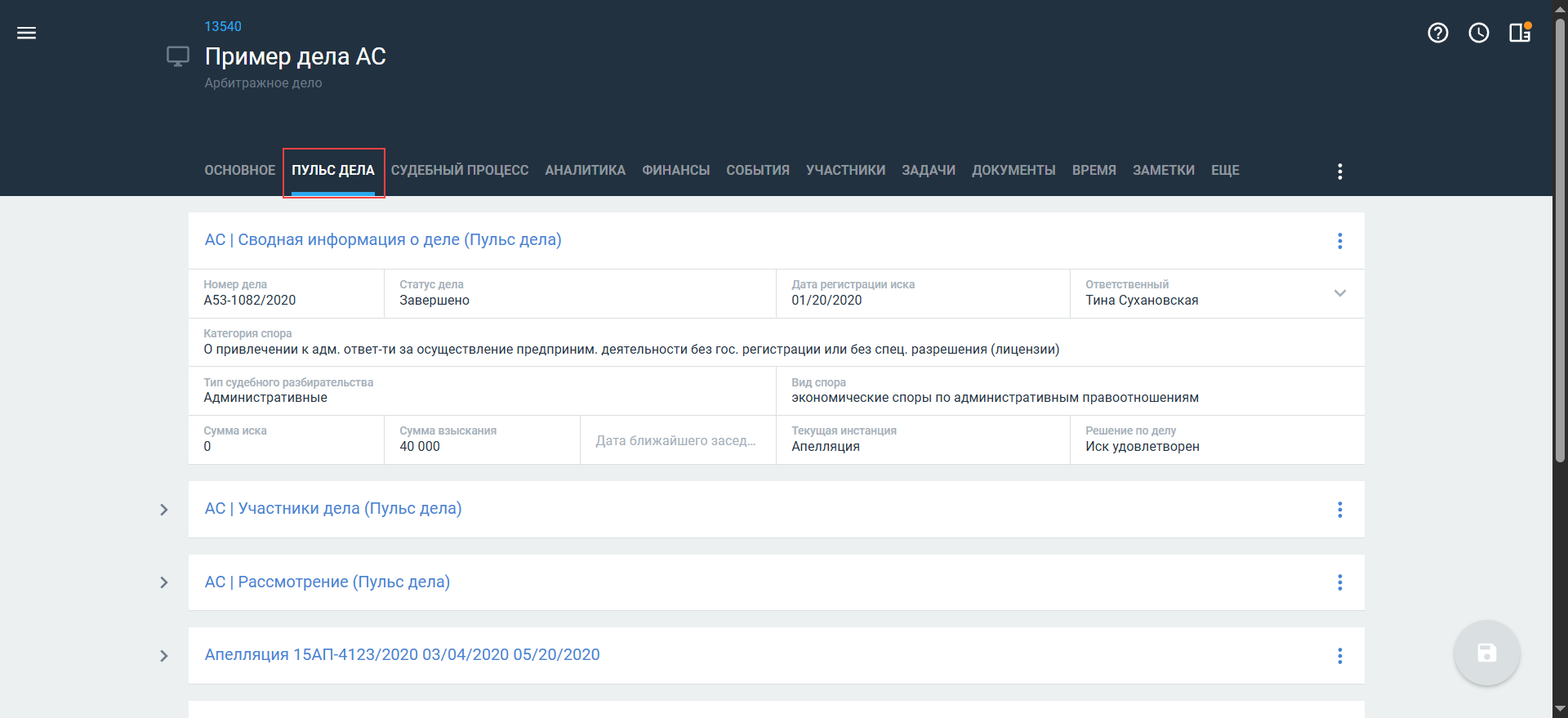Open the hamburger navigation menu
This screenshot has height=718, width=1568.
coord(26,33)
